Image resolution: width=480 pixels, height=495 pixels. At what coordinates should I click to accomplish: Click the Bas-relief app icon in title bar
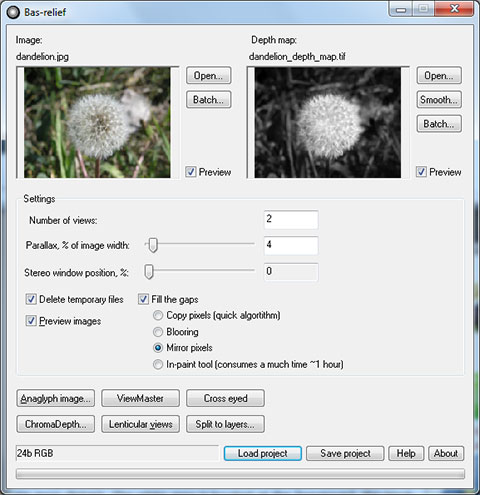13,12
